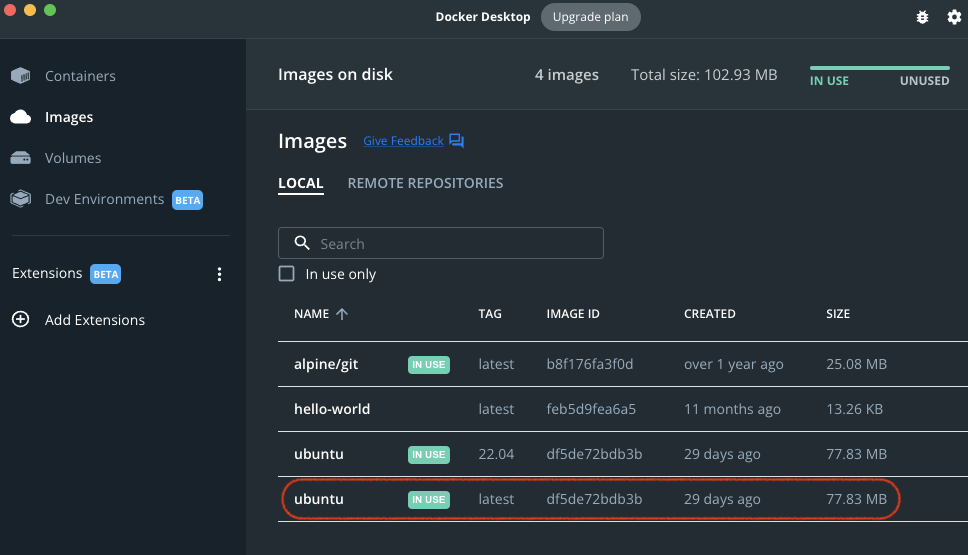Click the 25.08 MB size cell
The width and height of the screenshot is (968, 555).
tap(856, 364)
